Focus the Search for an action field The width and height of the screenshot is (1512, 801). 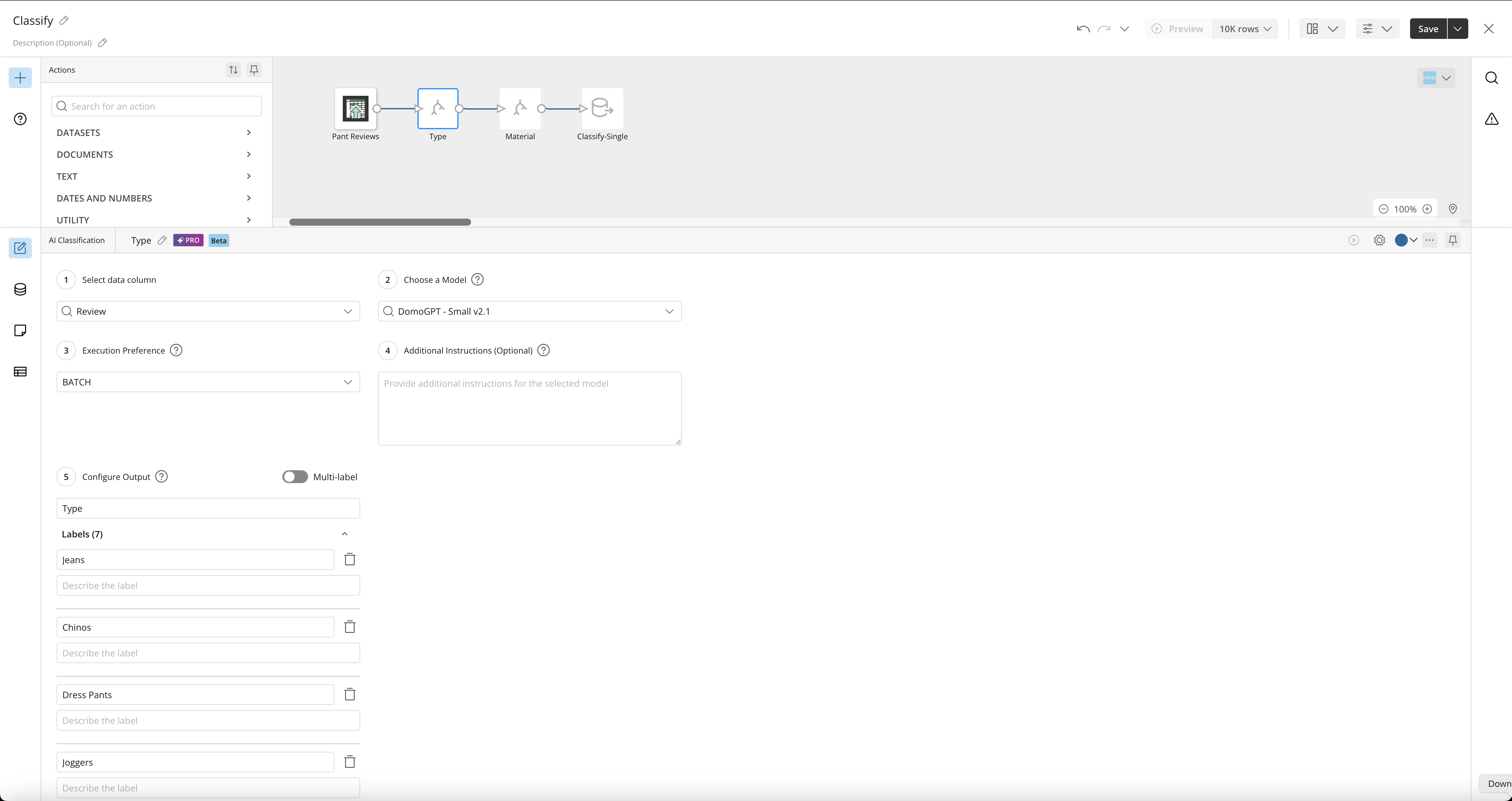[156, 106]
